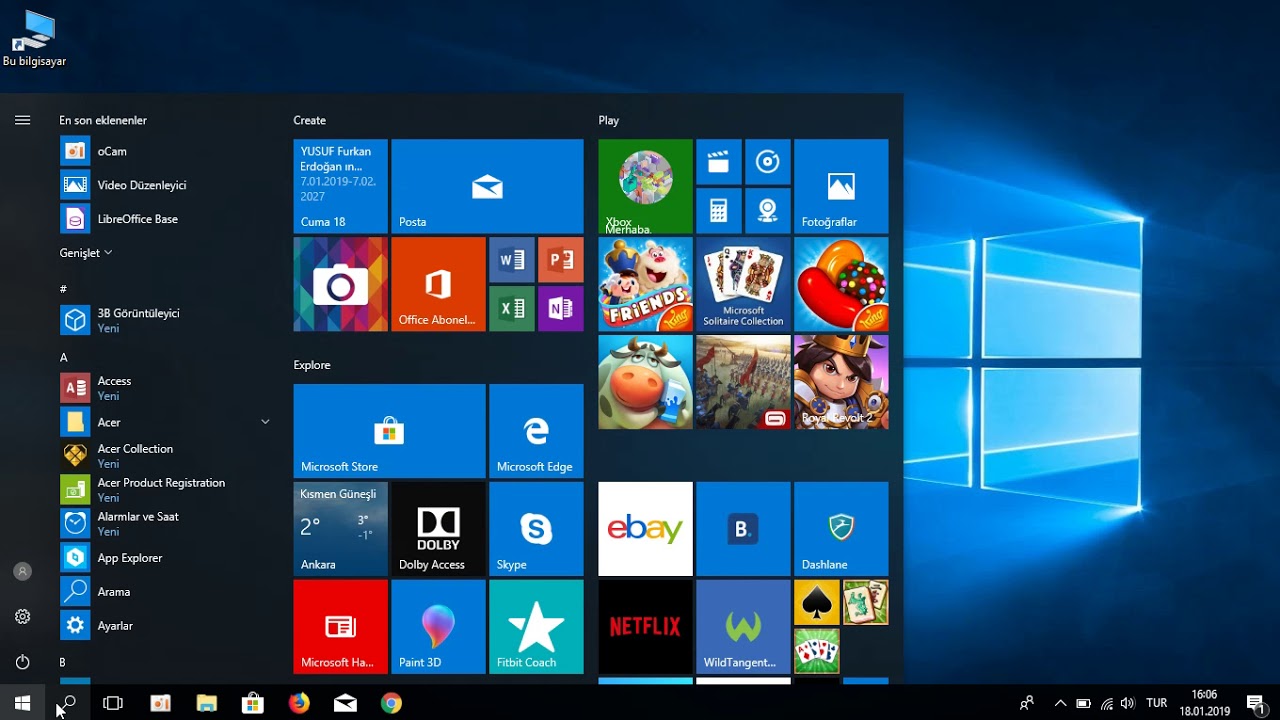Launch Word from the small tile
Image resolution: width=1280 pixels, height=720 pixels.
511,260
